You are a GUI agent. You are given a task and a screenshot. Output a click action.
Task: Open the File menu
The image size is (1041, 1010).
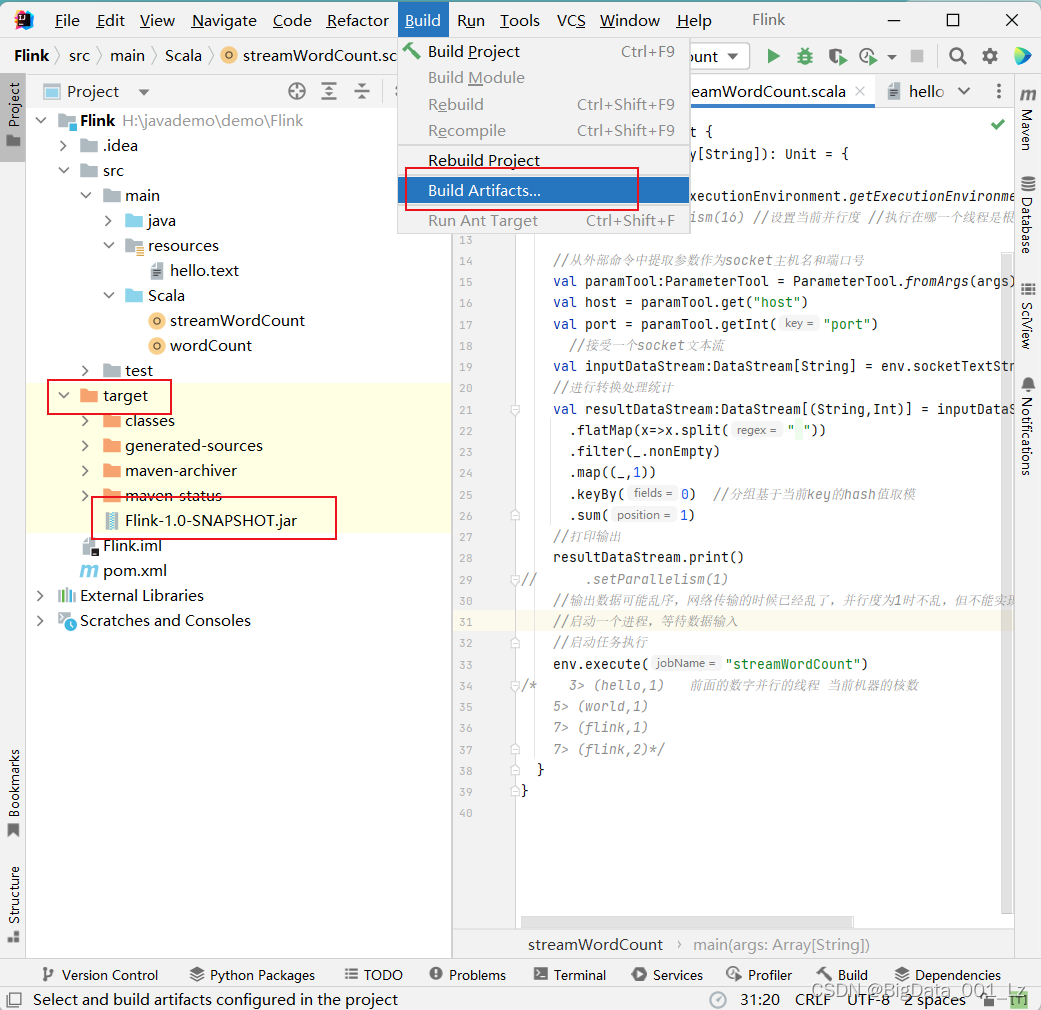[x=66, y=21]
